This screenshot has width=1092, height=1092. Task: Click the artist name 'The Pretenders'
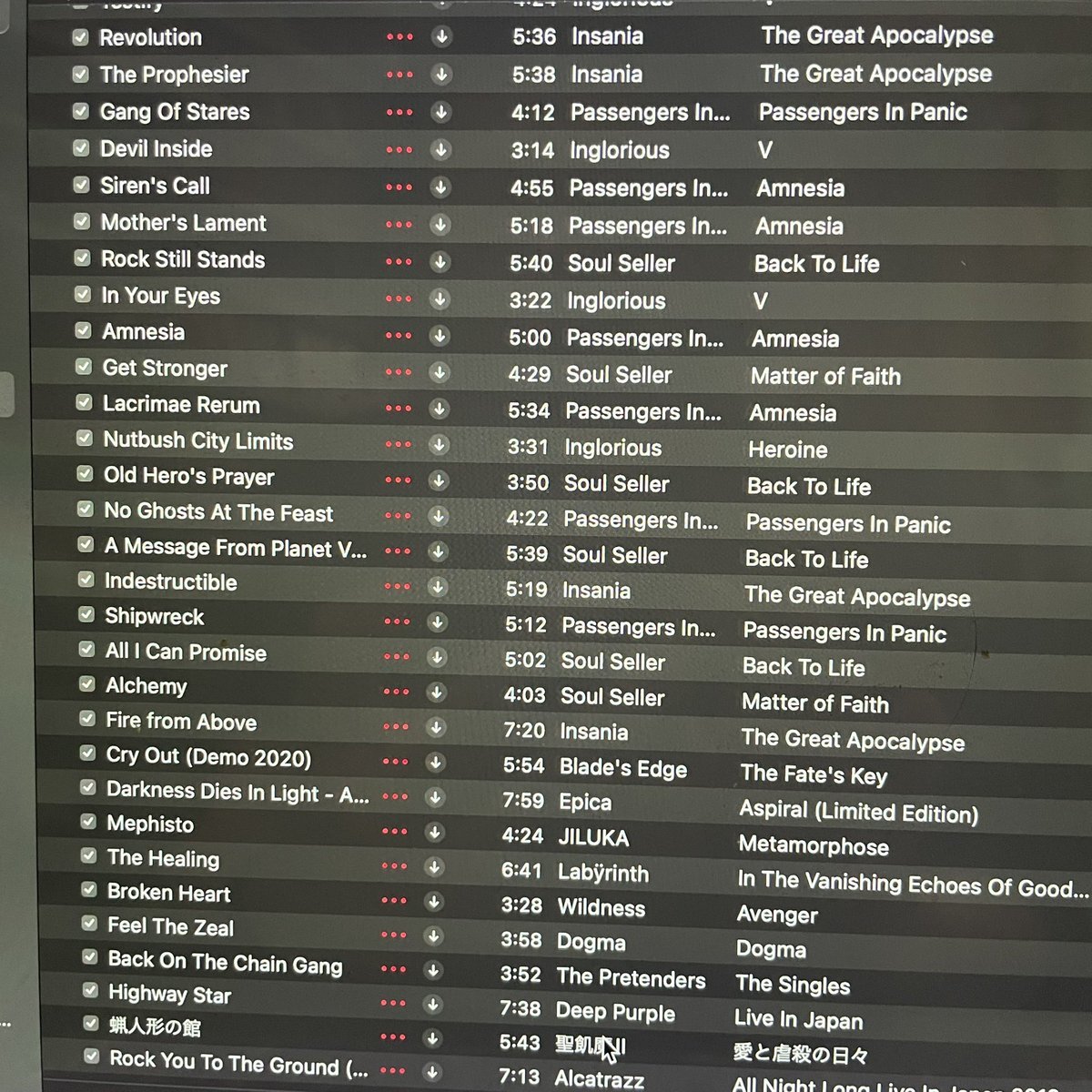click(631, 978)
